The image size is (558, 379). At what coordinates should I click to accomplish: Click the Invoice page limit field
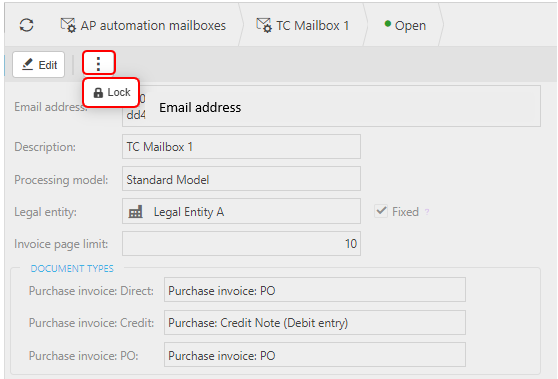(x=241, y=243)
